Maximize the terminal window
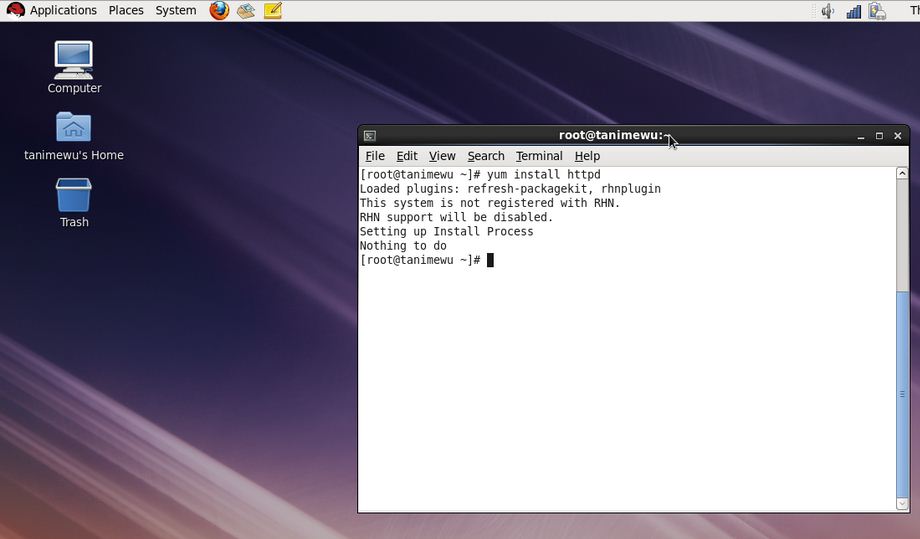This screenshot has height=539, width=920. coord(879,136)
